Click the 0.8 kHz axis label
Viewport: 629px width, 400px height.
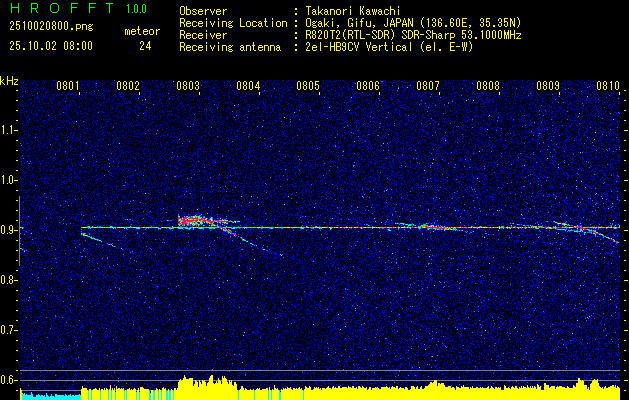click(9, 280)
